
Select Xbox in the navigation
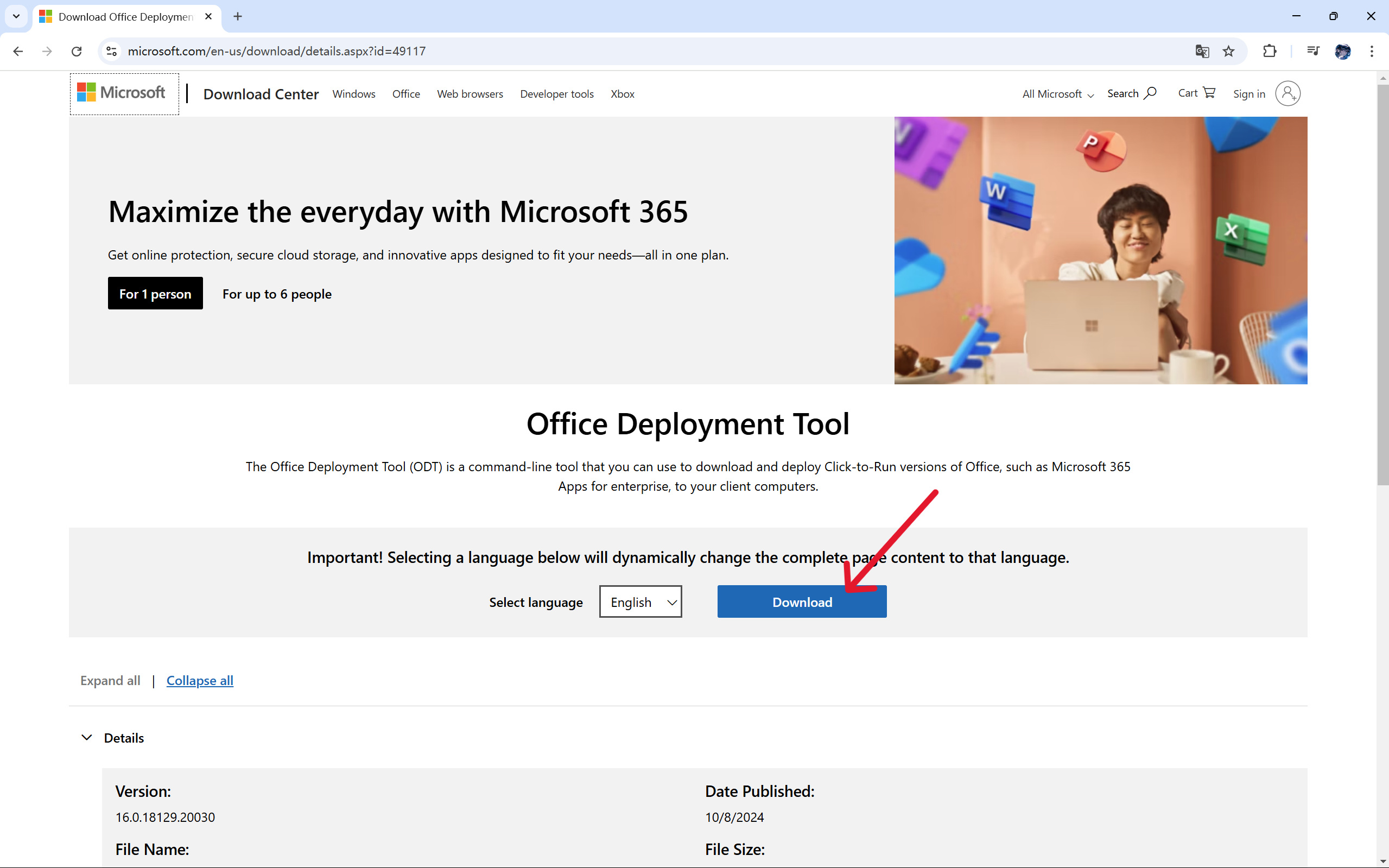(x=622, y=93)
